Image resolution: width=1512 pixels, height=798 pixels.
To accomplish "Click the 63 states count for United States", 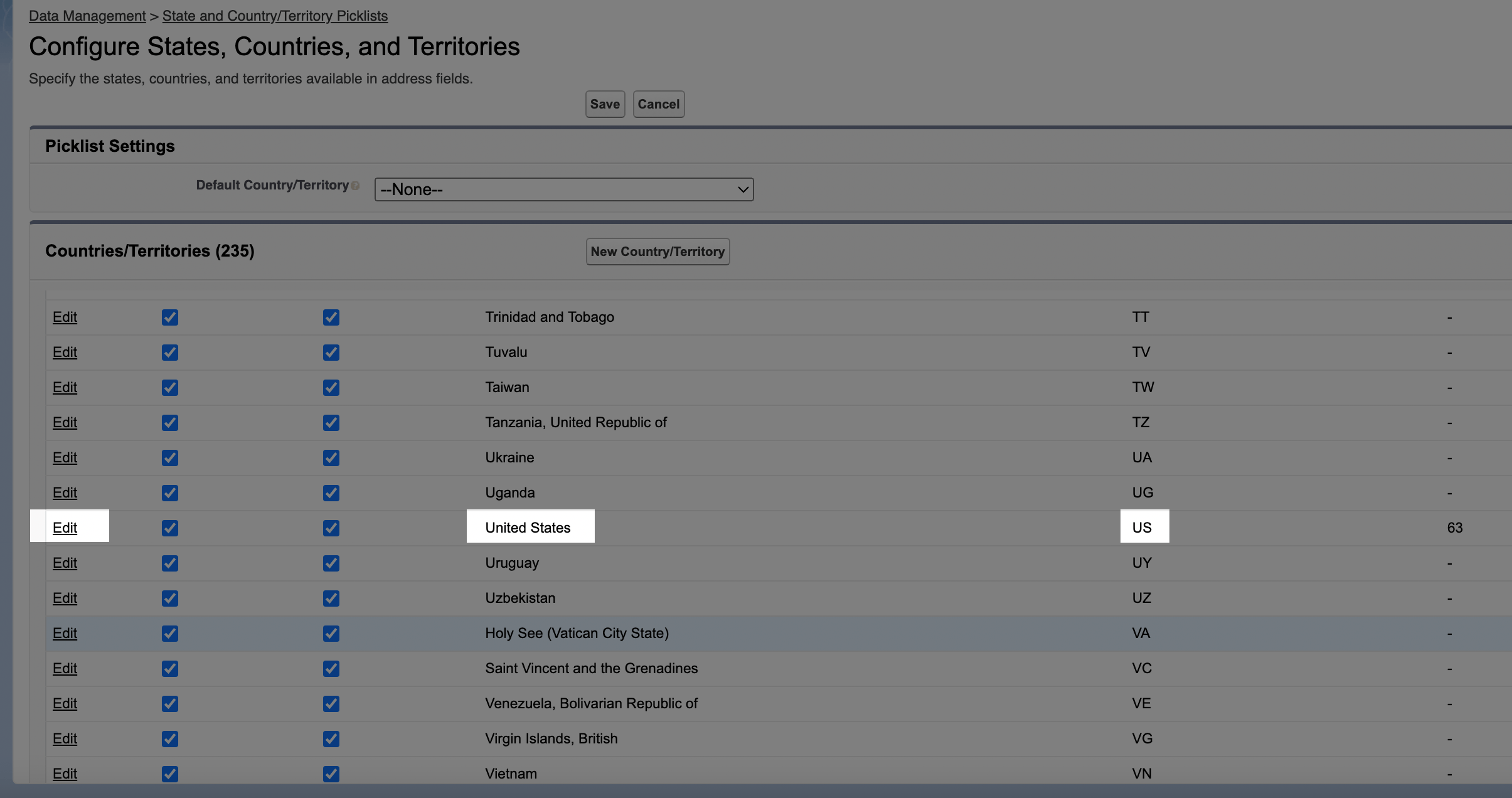I will point(1454,528).
